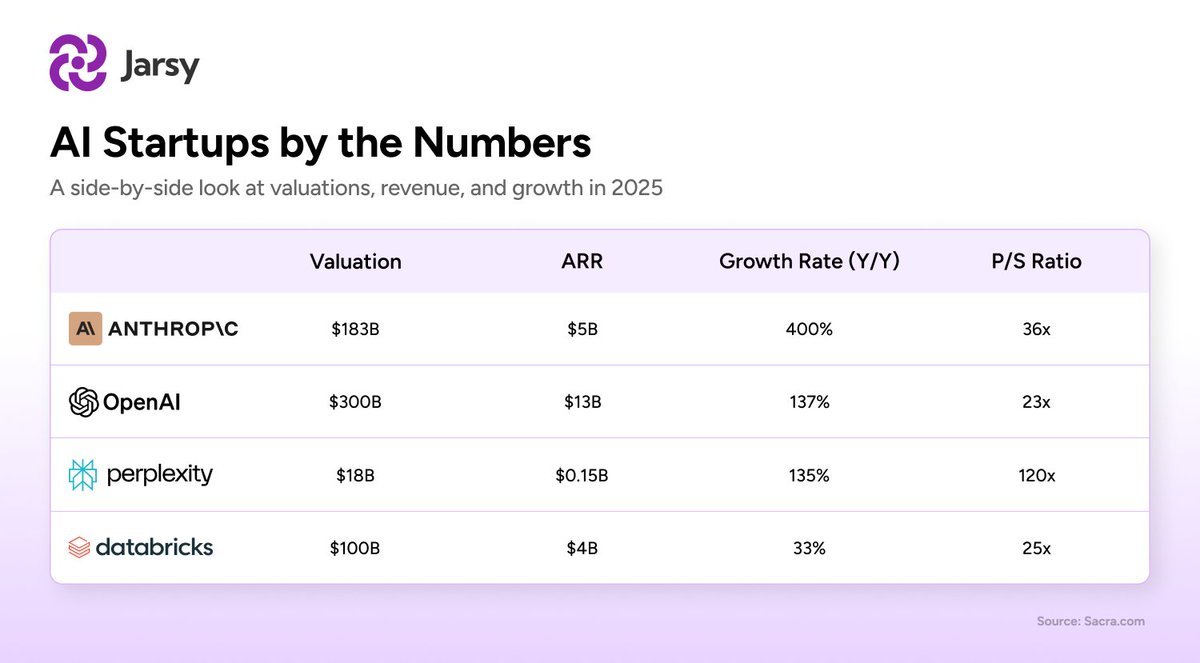Click Anthropic's 400% growth rate value
1200x663 pixels.
pyautogui.click(x=809, y=329)
